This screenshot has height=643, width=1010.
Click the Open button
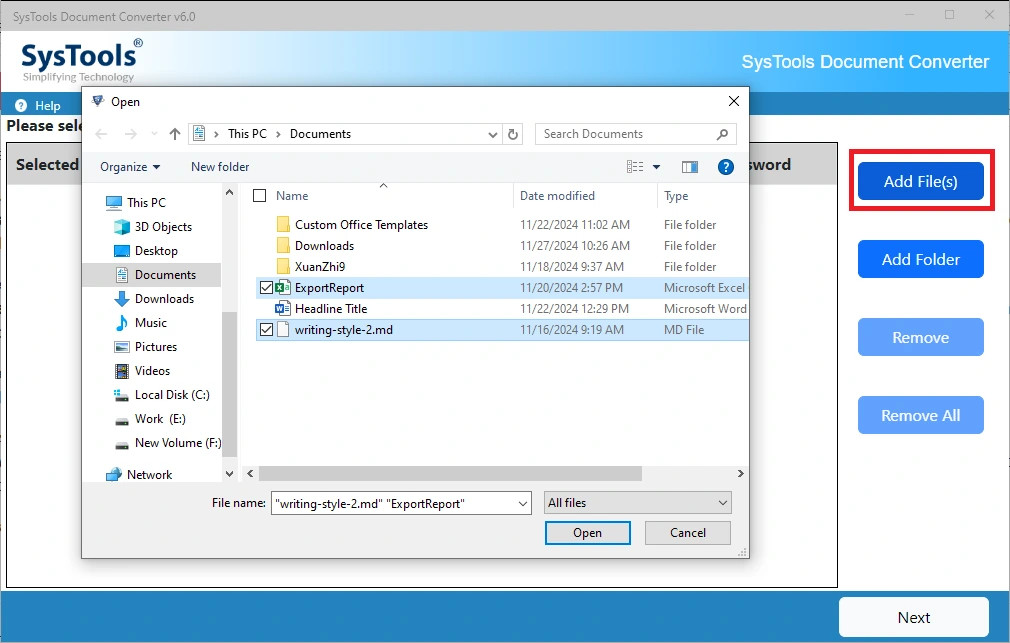[587, 533]
